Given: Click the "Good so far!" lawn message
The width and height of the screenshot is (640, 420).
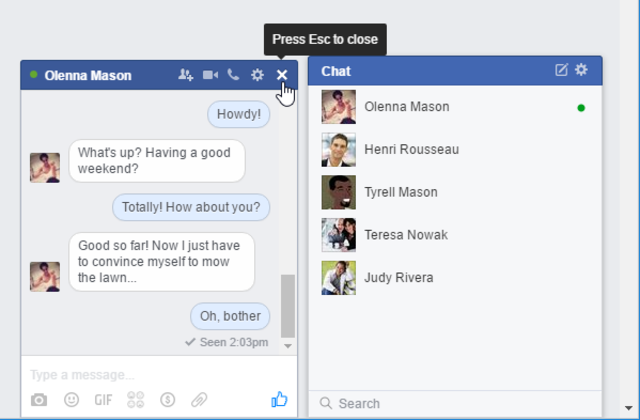Looking at the screenshot, I should 162,262.
